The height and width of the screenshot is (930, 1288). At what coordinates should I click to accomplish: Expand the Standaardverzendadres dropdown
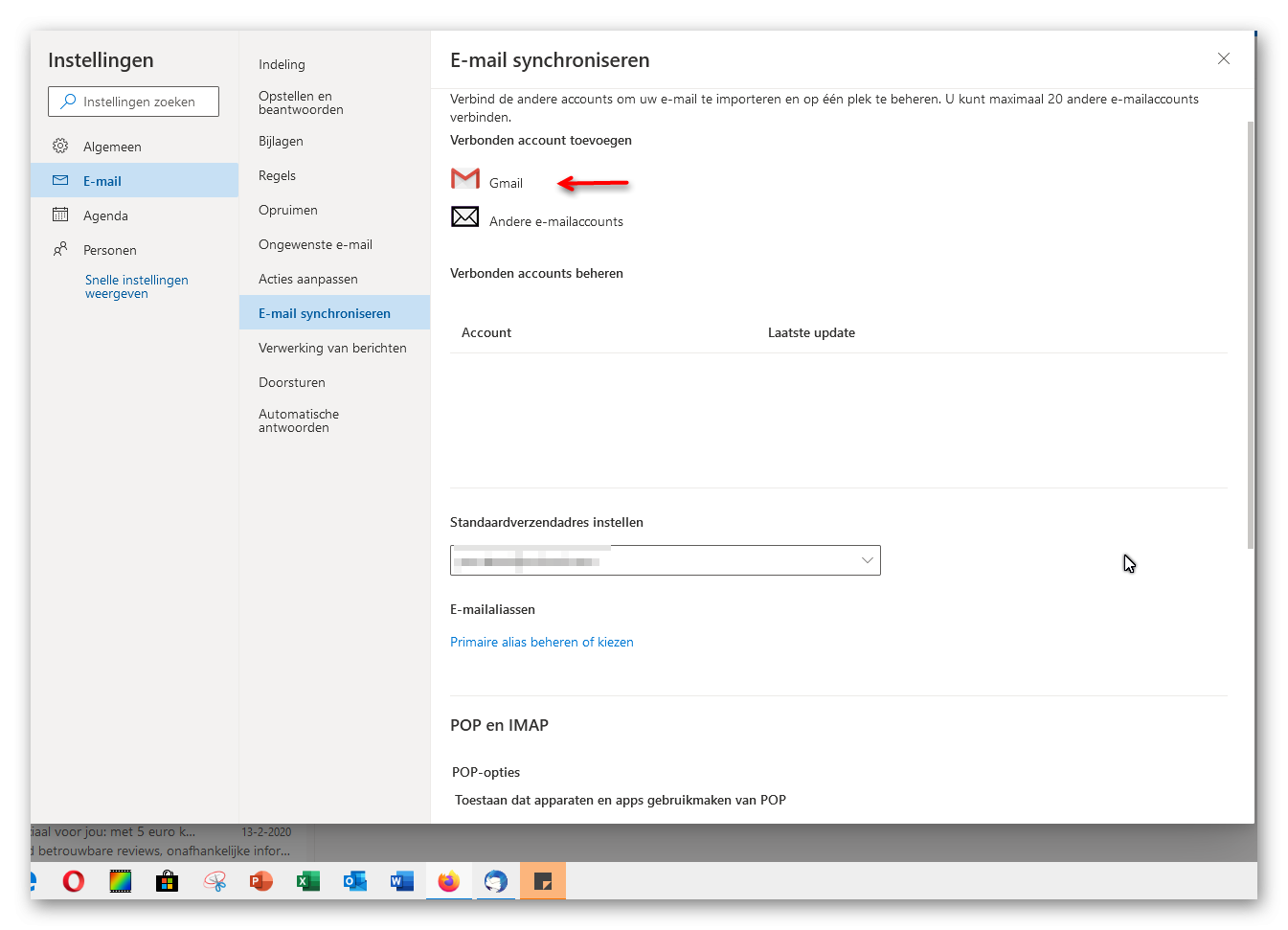(867, 560)
